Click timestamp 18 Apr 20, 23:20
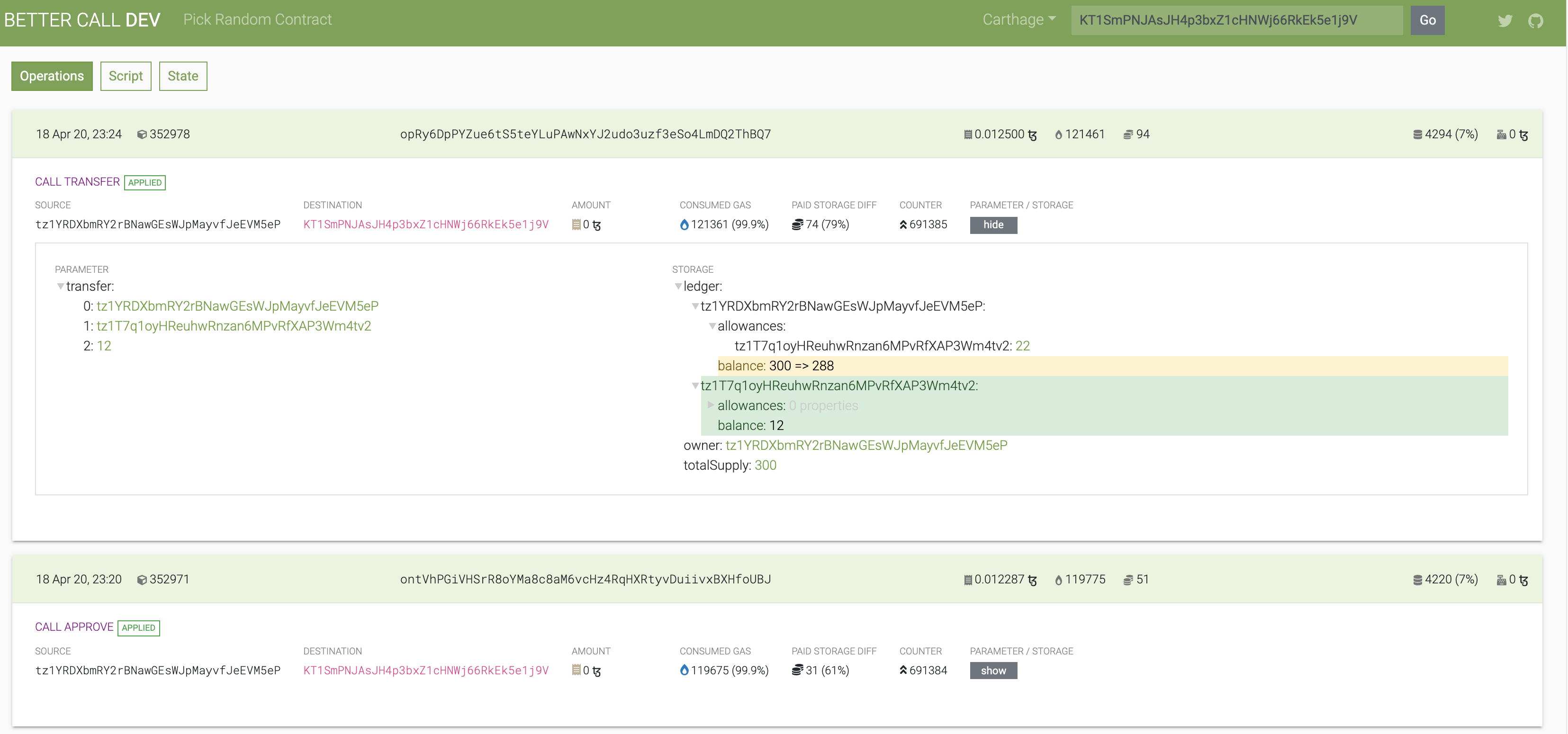Viewport: 1568px width, 734px height. point(79,580)
